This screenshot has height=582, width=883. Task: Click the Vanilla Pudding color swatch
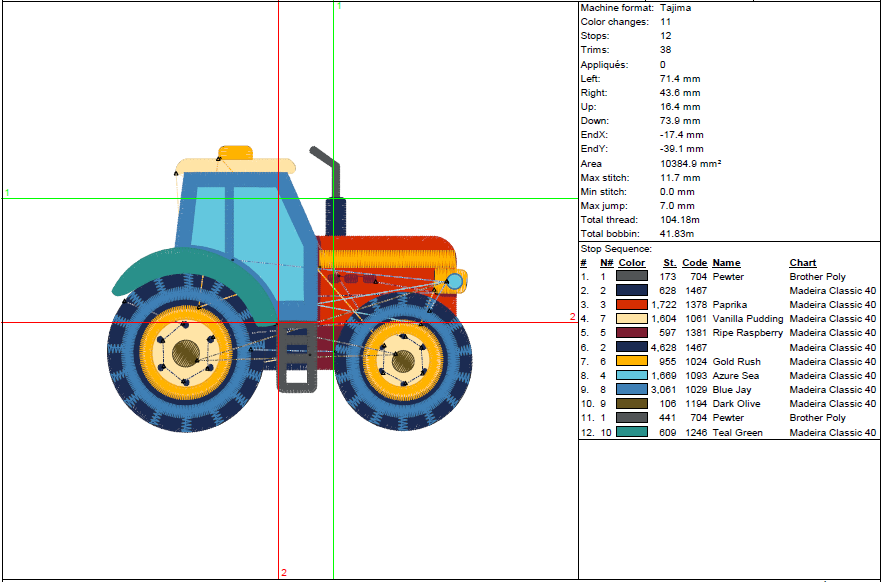point(632,318)
